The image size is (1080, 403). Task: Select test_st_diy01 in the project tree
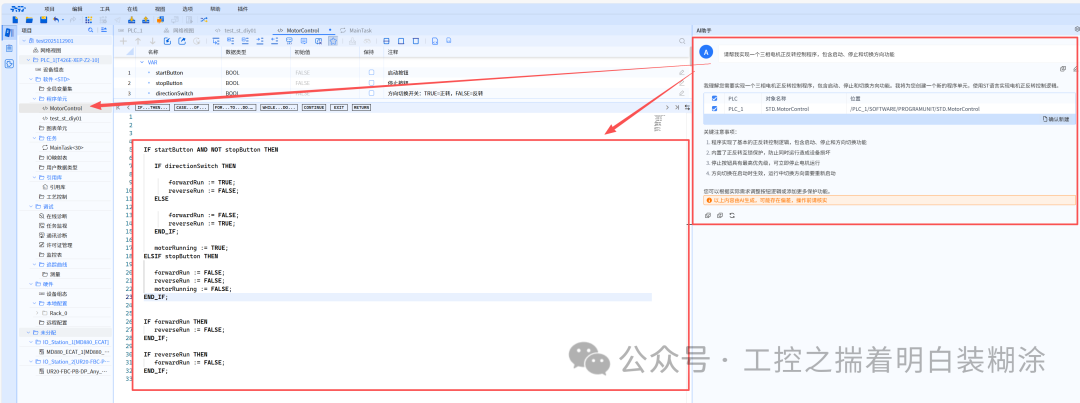pos(65,118)
